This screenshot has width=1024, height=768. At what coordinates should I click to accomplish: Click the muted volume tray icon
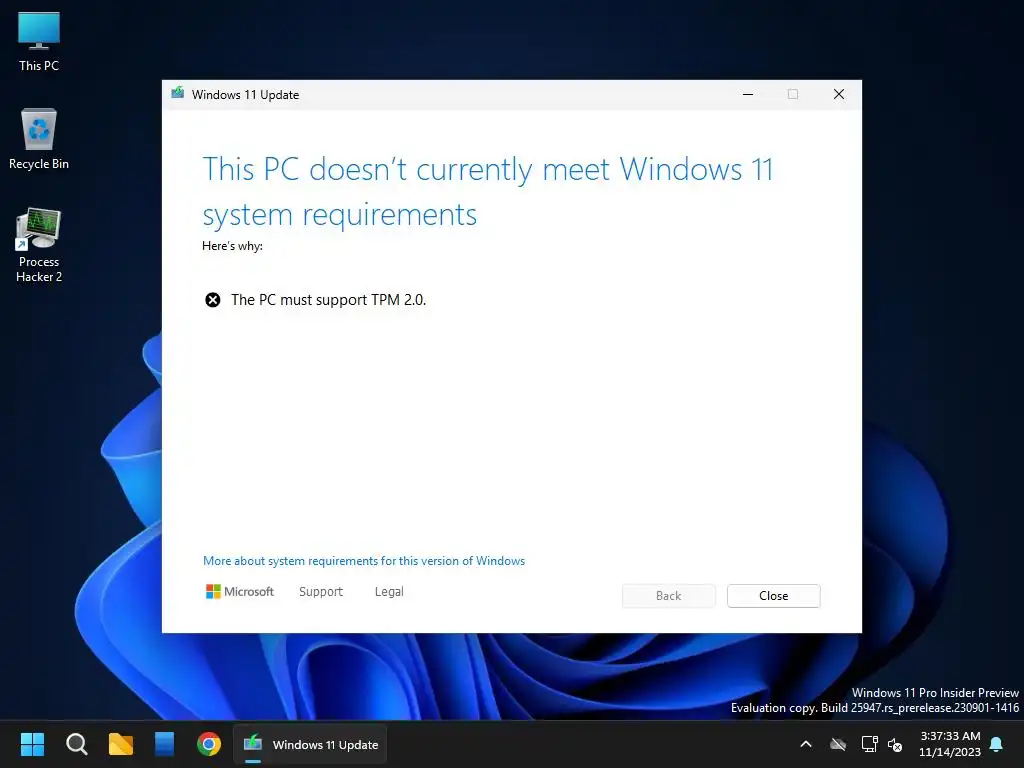tap(895, 744)
